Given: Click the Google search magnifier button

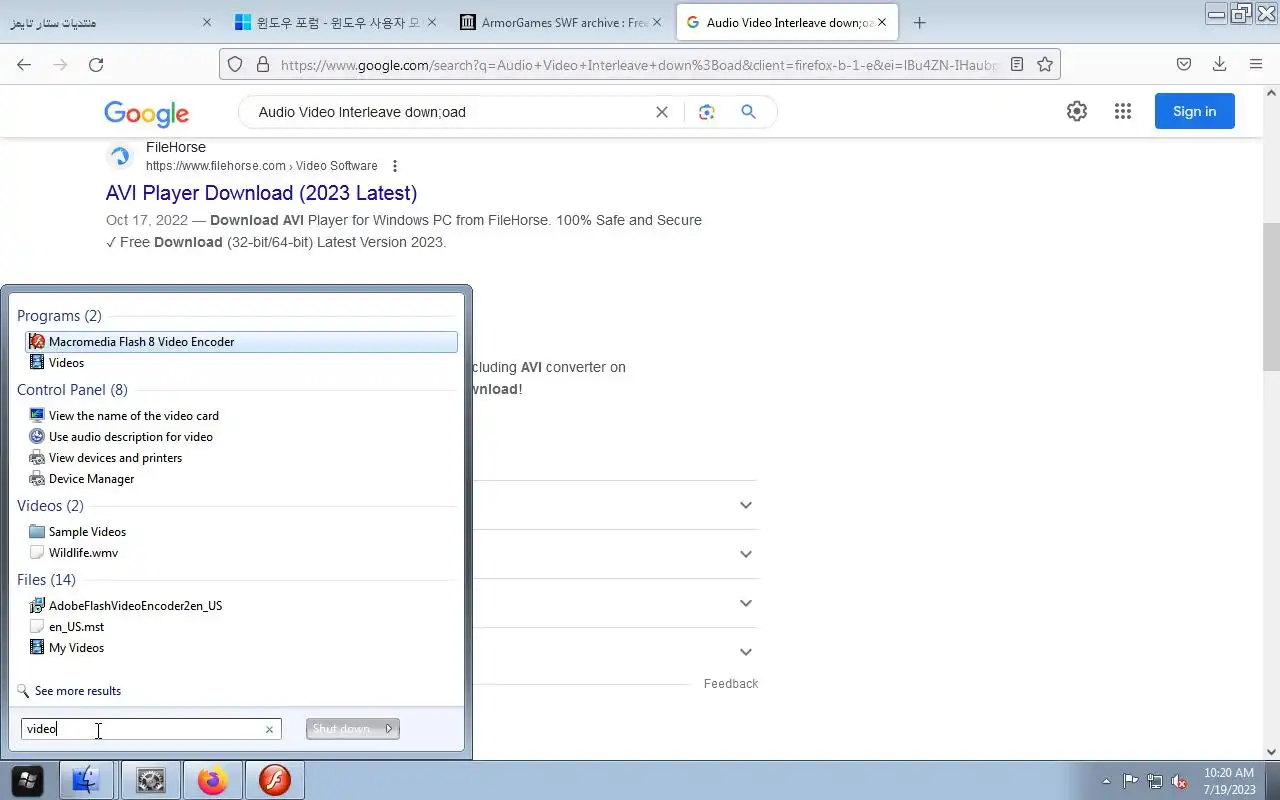Looking at the screenshot, I should (x=748, y=112).
